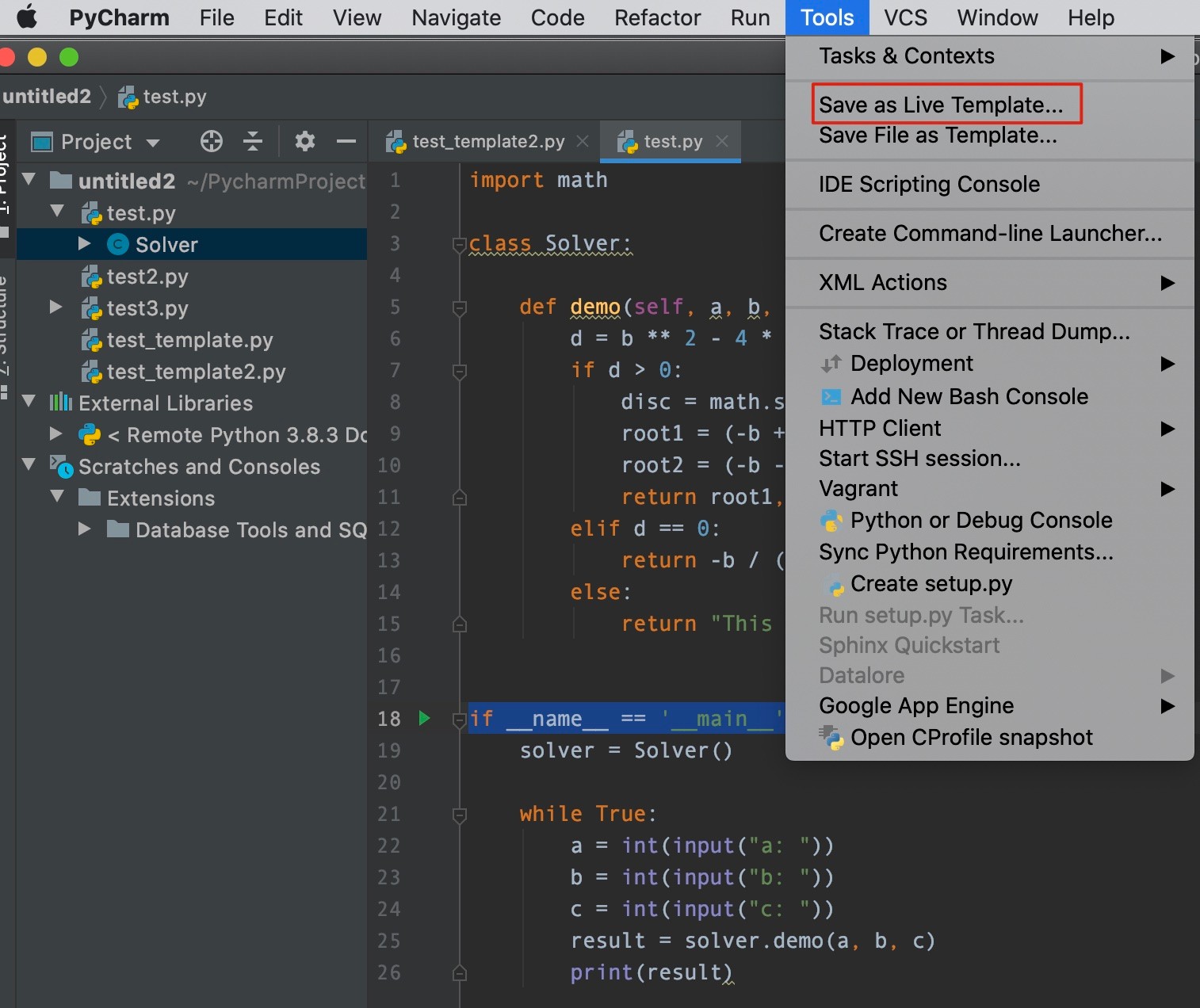Image resolution: width=1200 pixels, height=1008 pixels.
Task: Expand Database Tools and SQL folder
Action: (85, 529)
